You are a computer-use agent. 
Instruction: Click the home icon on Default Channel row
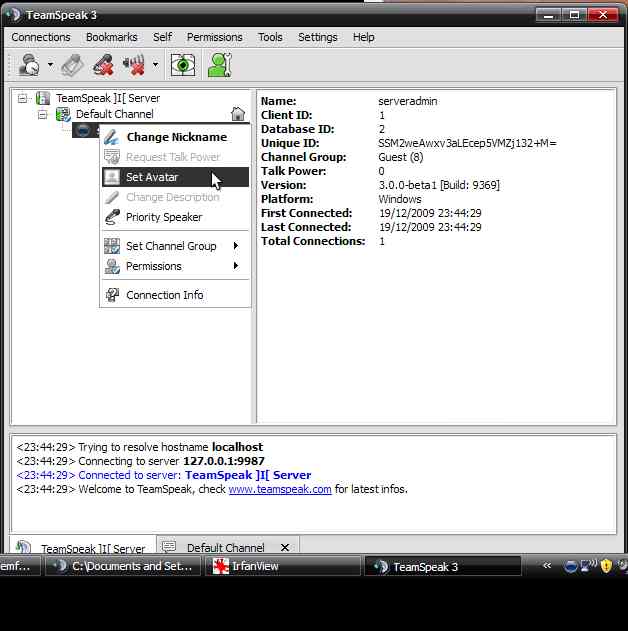238,114
